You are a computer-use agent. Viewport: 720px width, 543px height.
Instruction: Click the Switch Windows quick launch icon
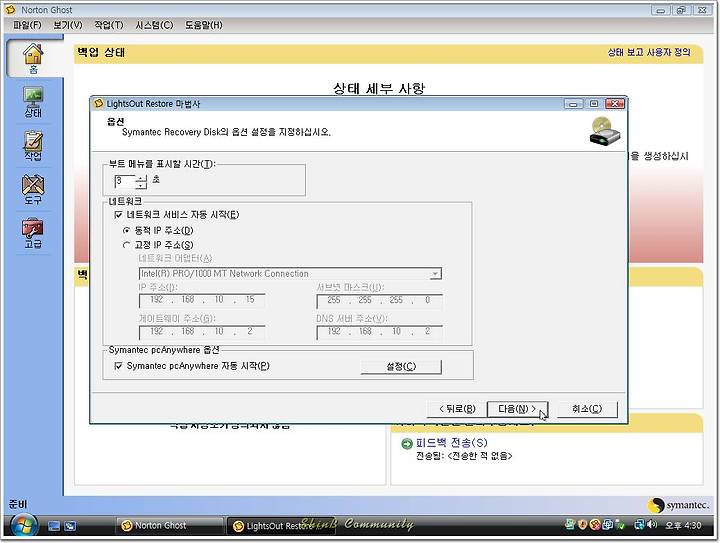pyautogui.click(x=70, y=526)
